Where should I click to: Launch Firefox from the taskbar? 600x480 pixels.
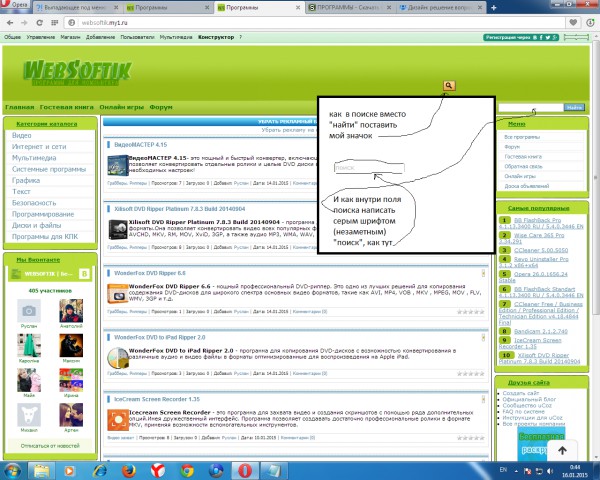129,471
